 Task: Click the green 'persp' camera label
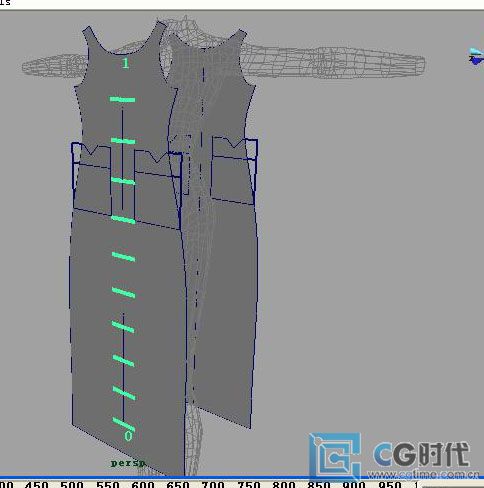[x=128, y=463]
